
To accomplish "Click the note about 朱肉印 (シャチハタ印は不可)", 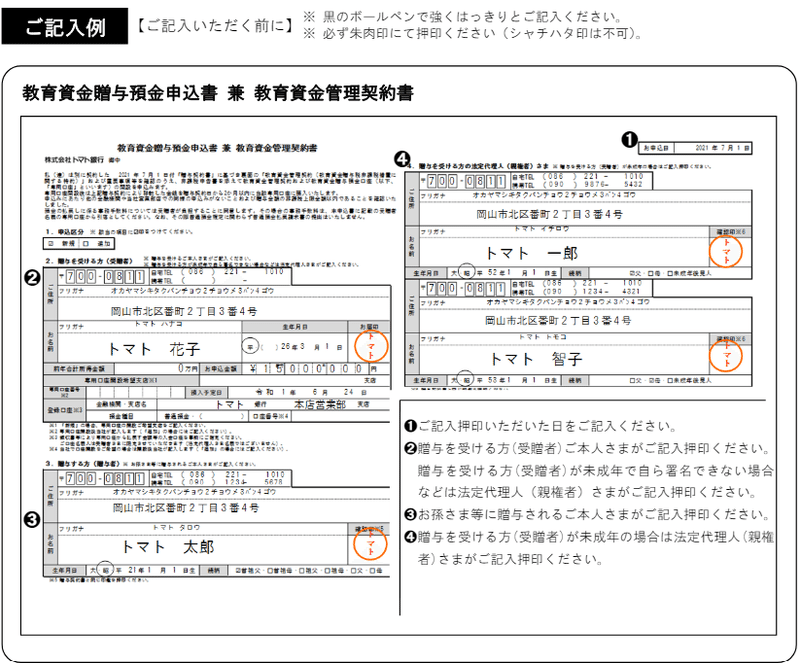I will (x=472, y=34).
